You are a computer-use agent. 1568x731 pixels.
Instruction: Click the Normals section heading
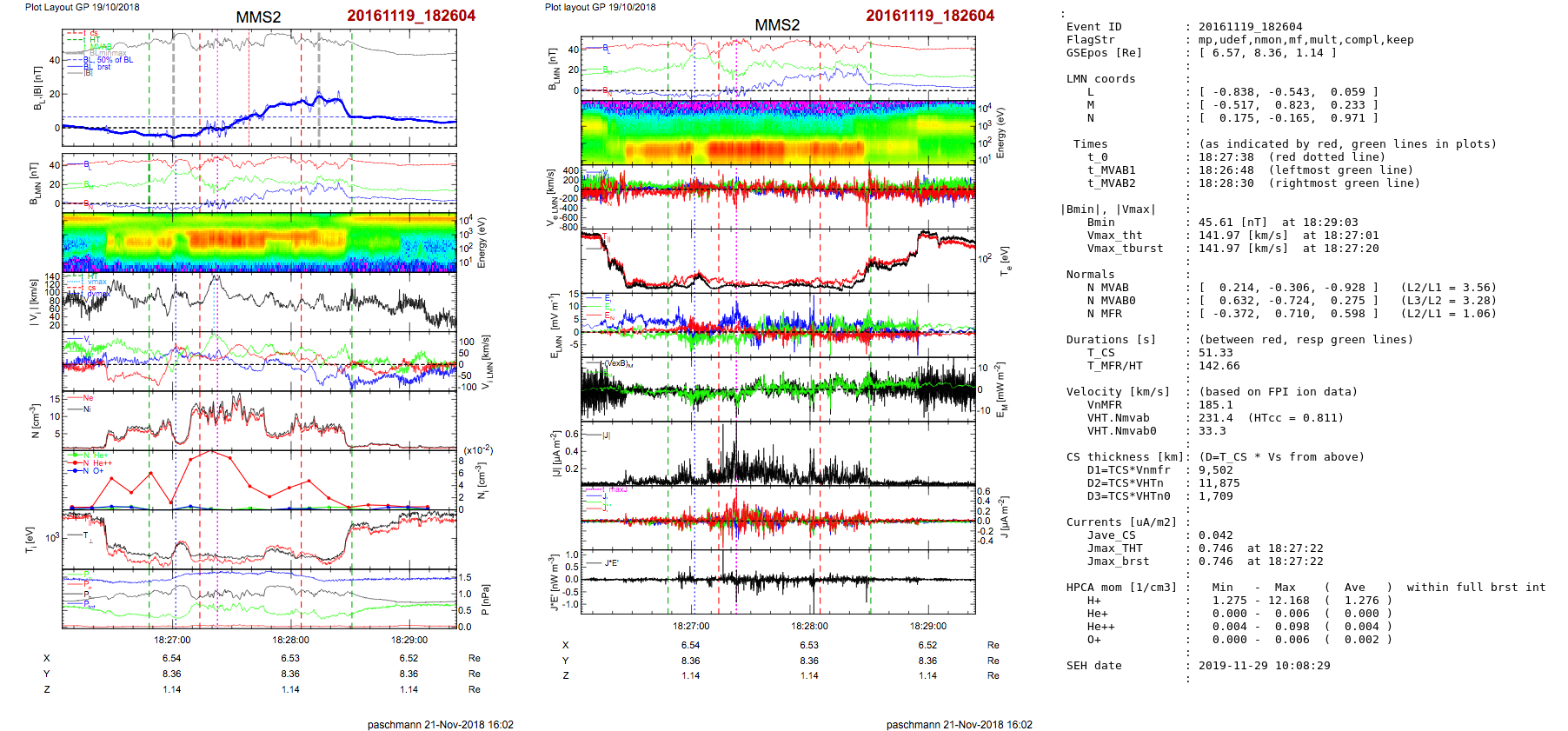pyautogui.click(x=1090, y=275)
